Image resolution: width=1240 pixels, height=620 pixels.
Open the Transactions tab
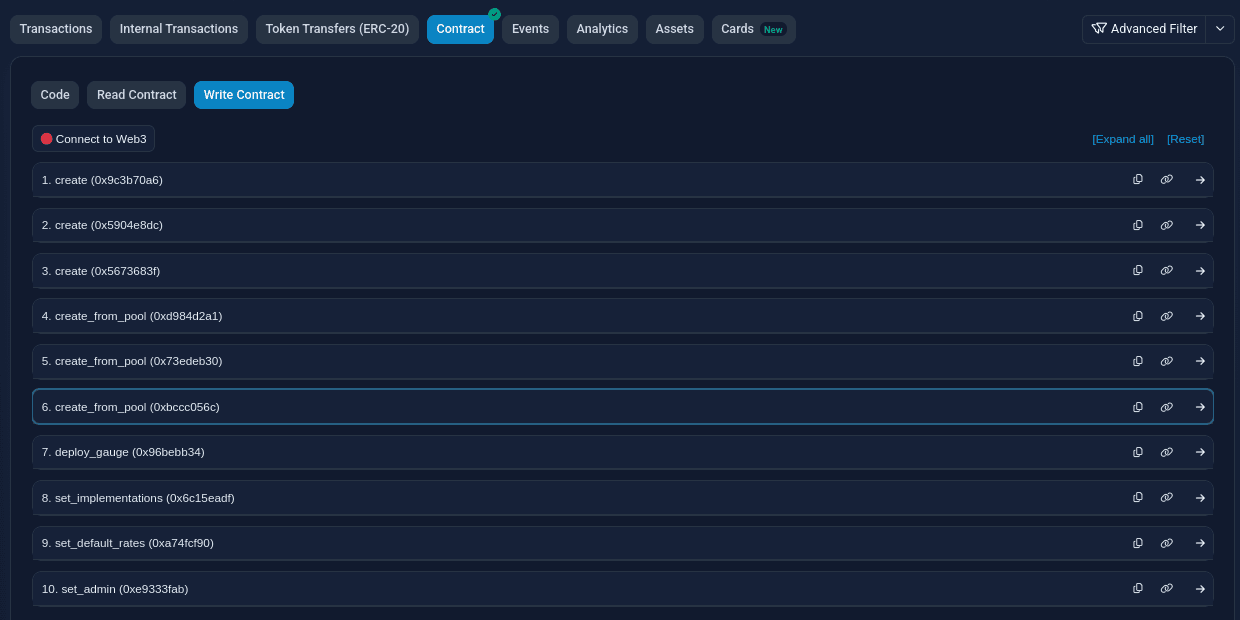click(x=56, y=29)
